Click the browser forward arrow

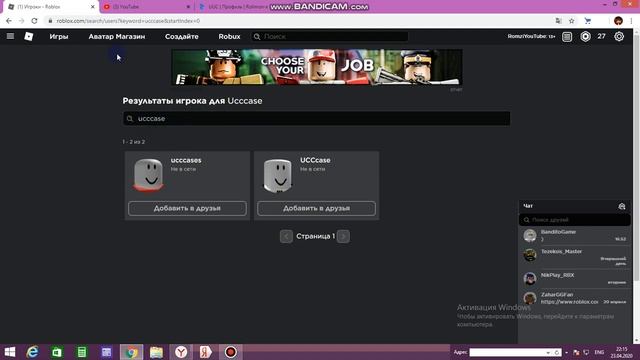(x=22, y=21)
